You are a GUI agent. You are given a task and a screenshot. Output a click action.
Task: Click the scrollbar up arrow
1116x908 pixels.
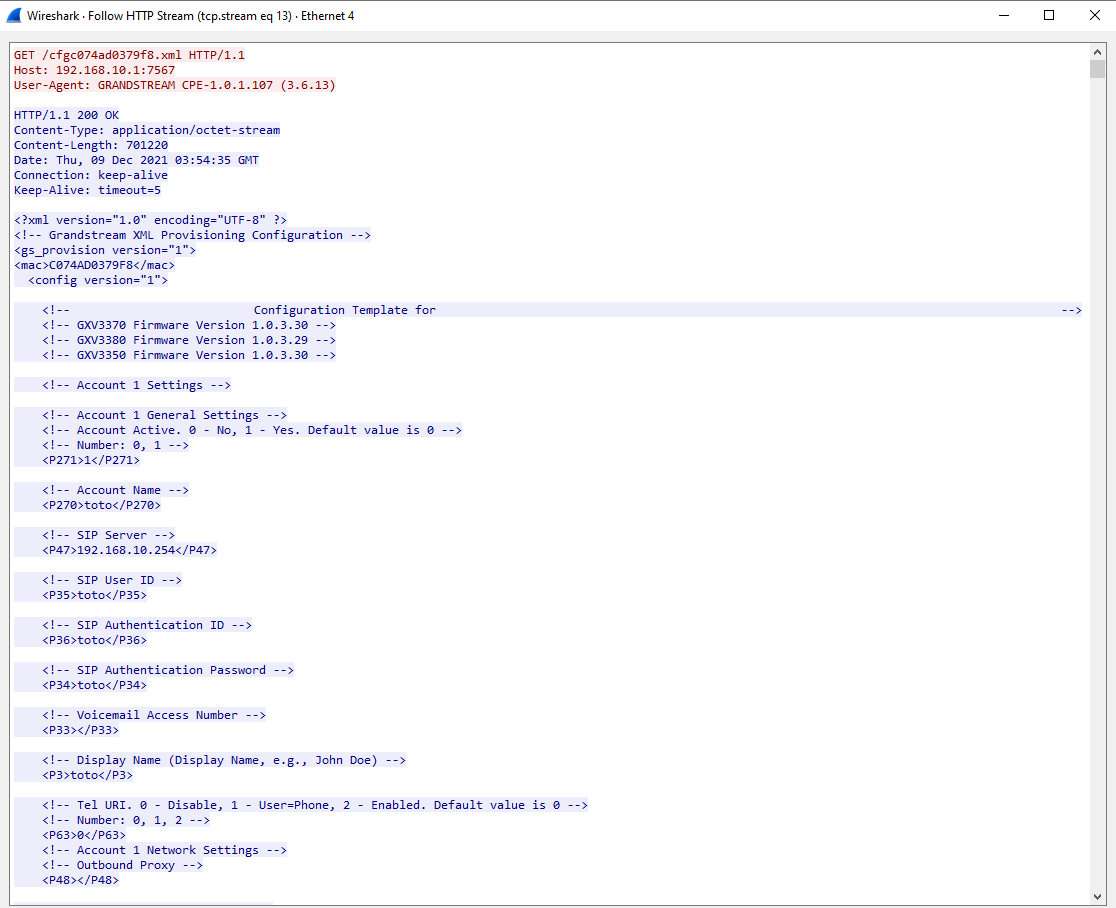(1097, 52)
